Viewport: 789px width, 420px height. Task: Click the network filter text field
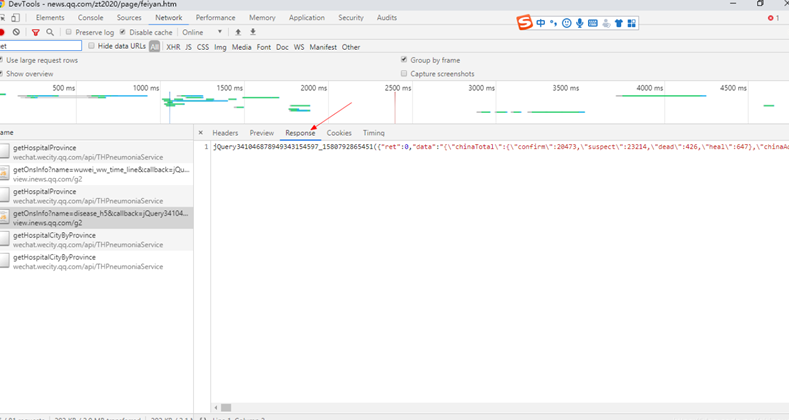[40, 47]
